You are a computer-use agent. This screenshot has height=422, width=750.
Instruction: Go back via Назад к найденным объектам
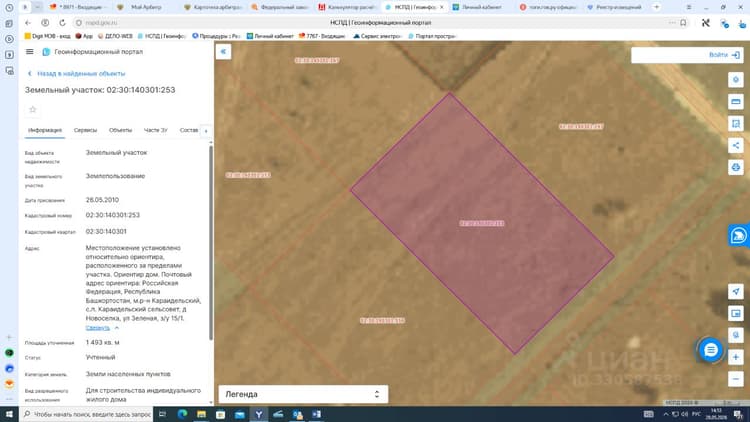[77, 74]
